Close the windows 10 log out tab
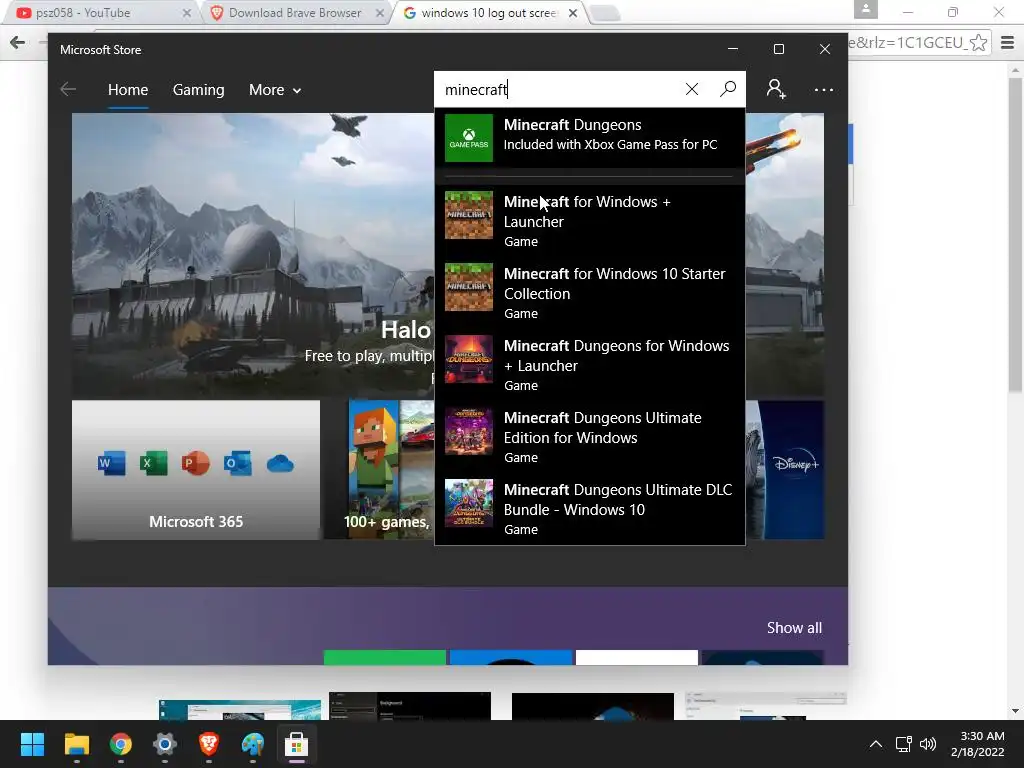 (x=573, y=13)
